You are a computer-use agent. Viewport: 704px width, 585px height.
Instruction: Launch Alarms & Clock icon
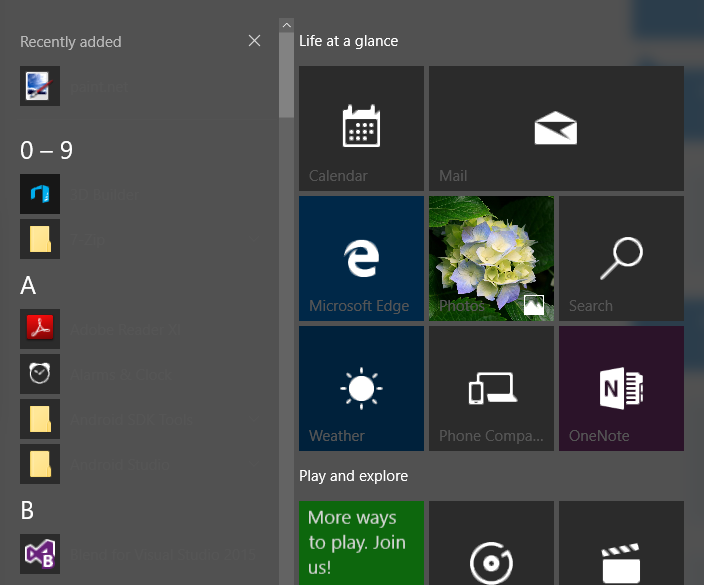(x=40, y=374)
